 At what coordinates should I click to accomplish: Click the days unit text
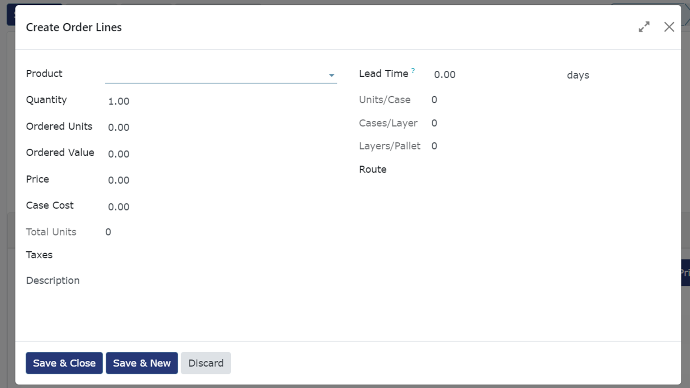coord(578,75)
